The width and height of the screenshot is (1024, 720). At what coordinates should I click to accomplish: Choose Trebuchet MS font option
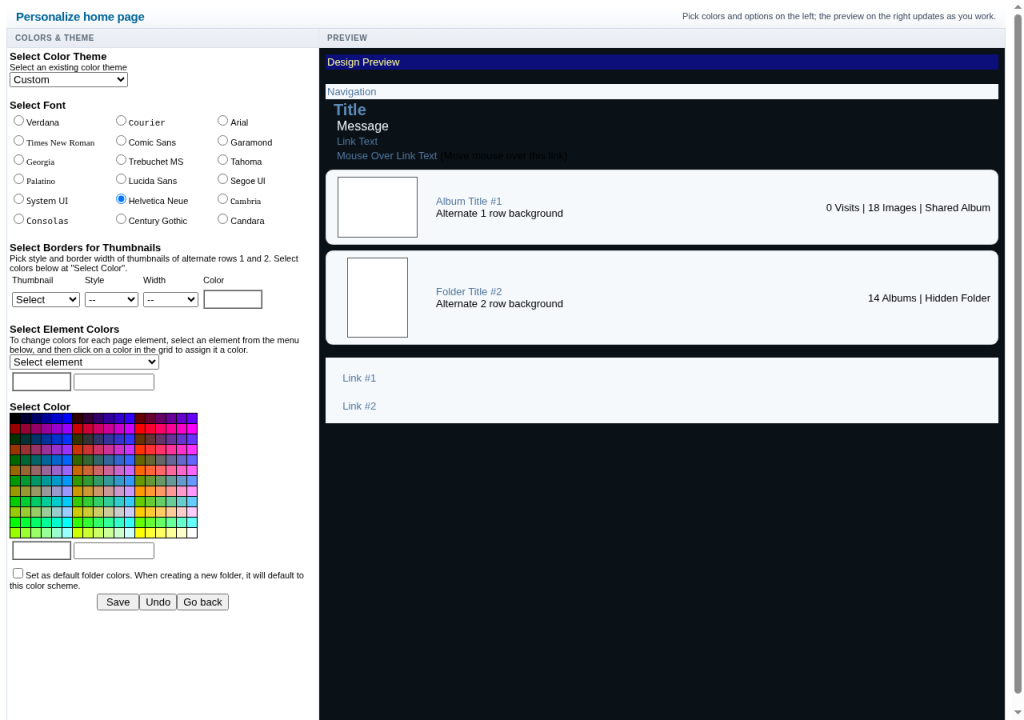pyautogui.click(x=121, y=160)
